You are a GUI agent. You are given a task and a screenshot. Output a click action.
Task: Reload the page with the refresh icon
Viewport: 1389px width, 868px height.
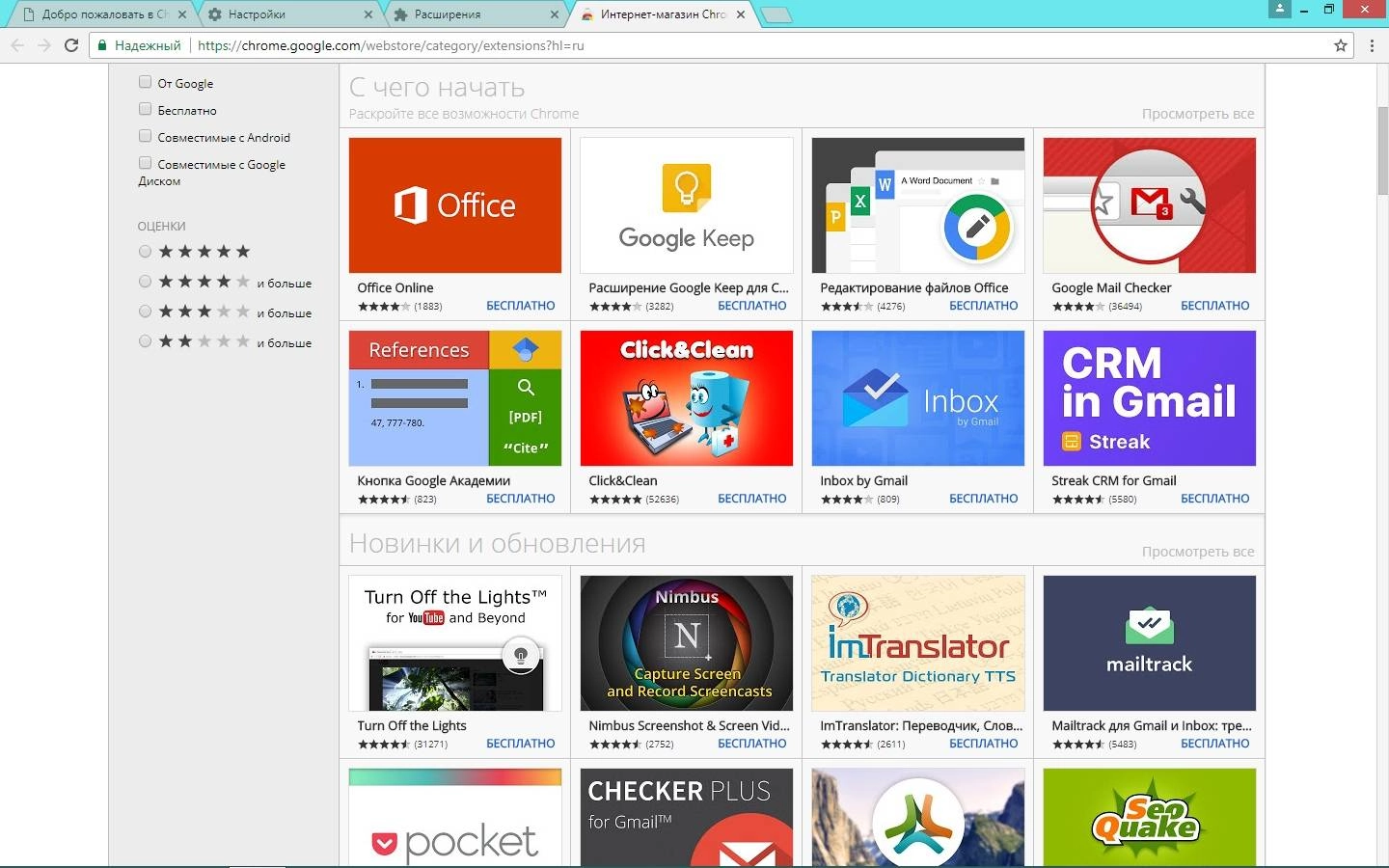(x=71, y=45)
